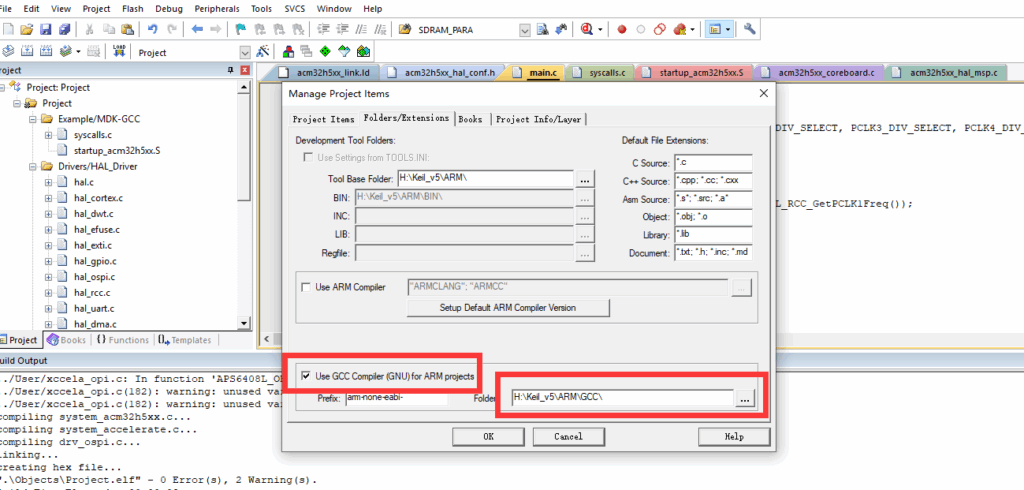Insert breakpoint with solid red dot
This screenshot has height=490, width=1024.
click(622, 29)
